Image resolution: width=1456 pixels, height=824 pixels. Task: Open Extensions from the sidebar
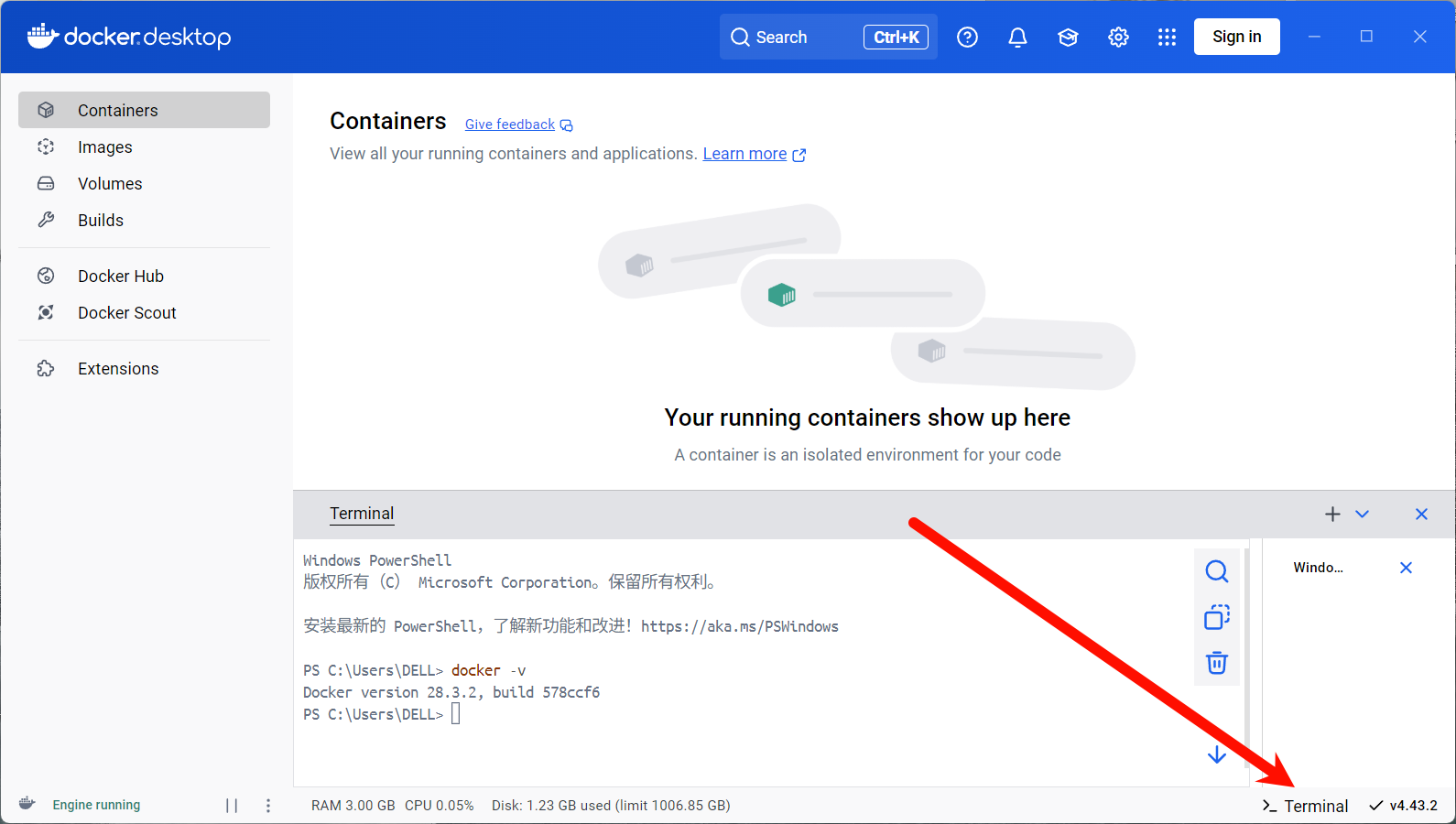[144, 368]
